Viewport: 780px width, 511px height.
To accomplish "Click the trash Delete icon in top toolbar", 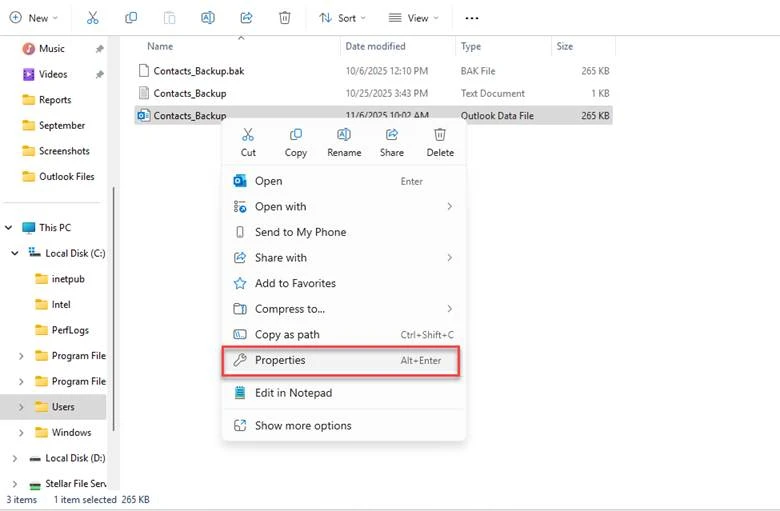I will click(x=285, y=18).
